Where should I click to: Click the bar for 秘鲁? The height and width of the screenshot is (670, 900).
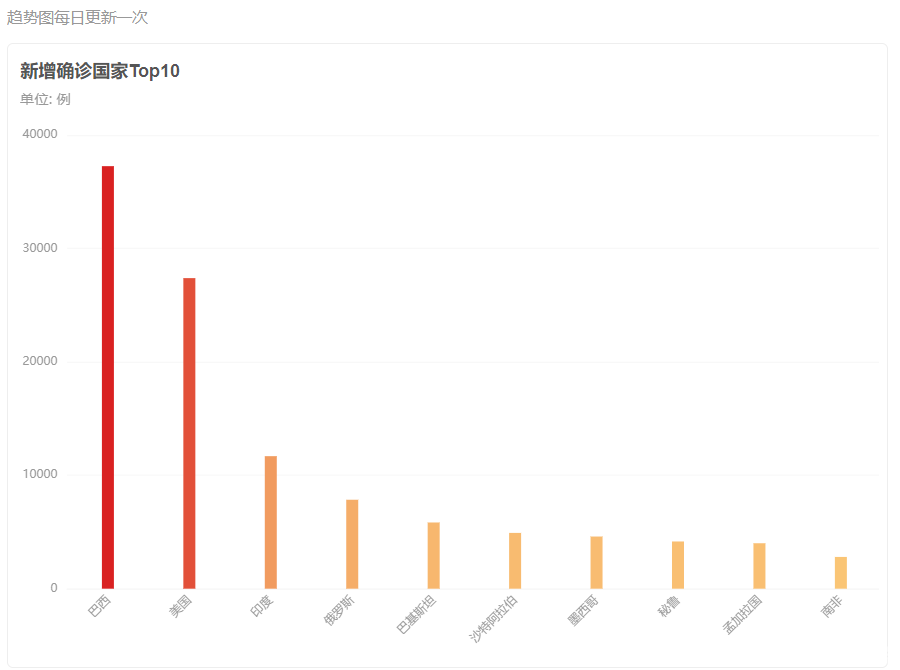tap(678, 564)
